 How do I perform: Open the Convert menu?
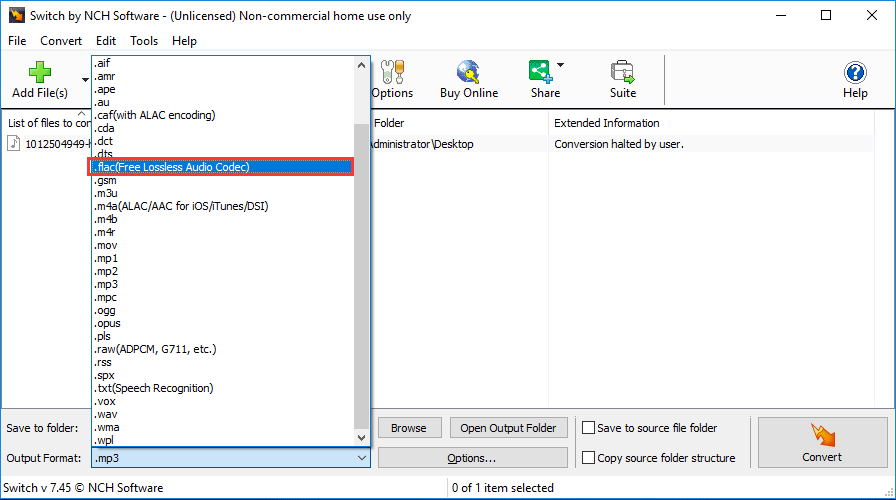point(61,41)
